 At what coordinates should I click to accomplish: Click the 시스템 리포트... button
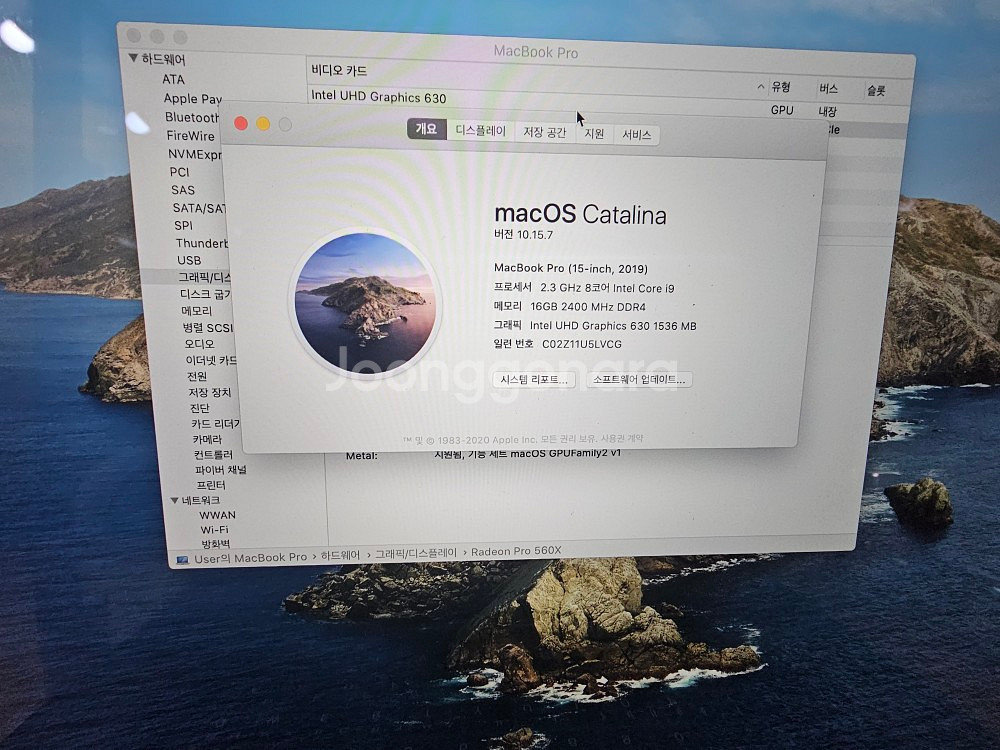click(x=534, y=379)
